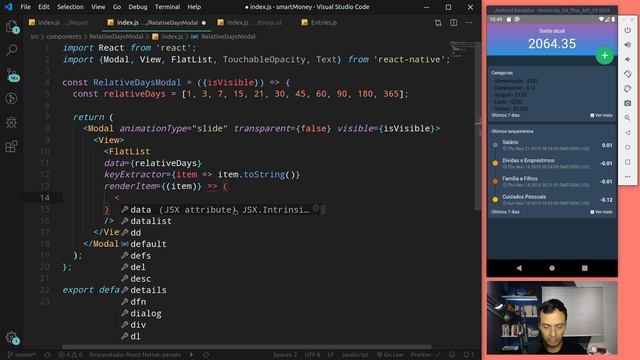
Task: Click unsaved dot on RelativeDaysModal tab
Action: pyautogui.click(x=204, y=23)
